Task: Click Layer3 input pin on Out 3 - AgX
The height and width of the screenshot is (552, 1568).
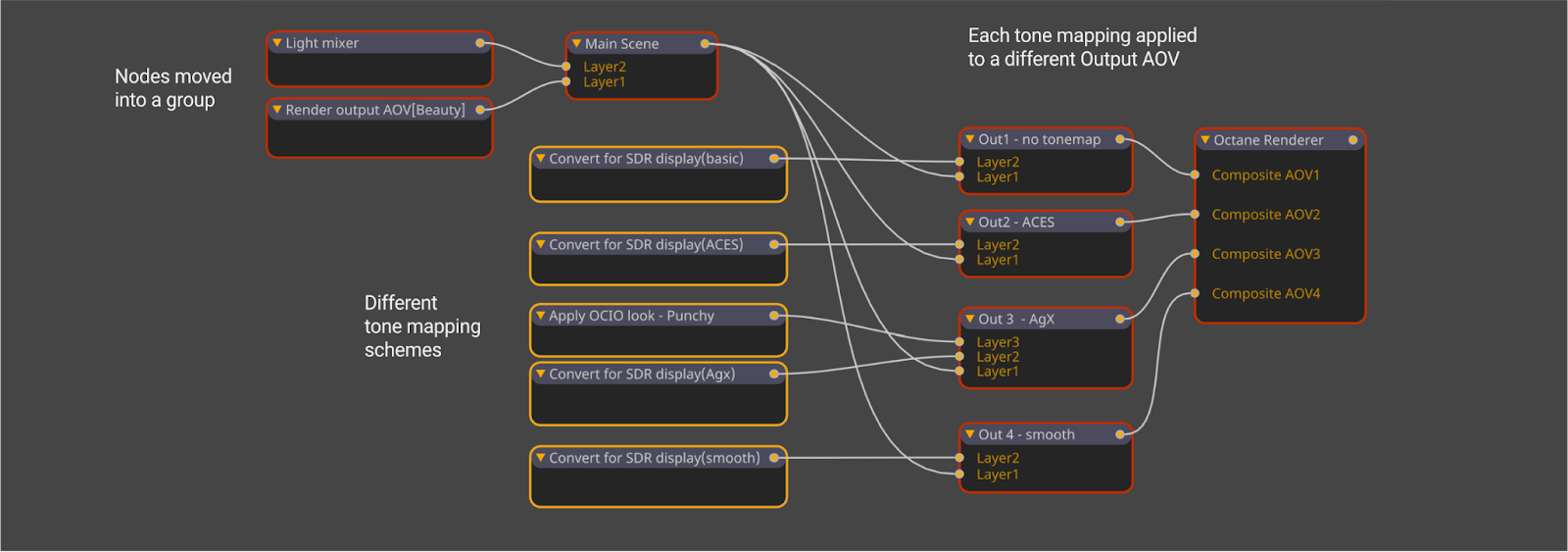Action: (959, 342)
